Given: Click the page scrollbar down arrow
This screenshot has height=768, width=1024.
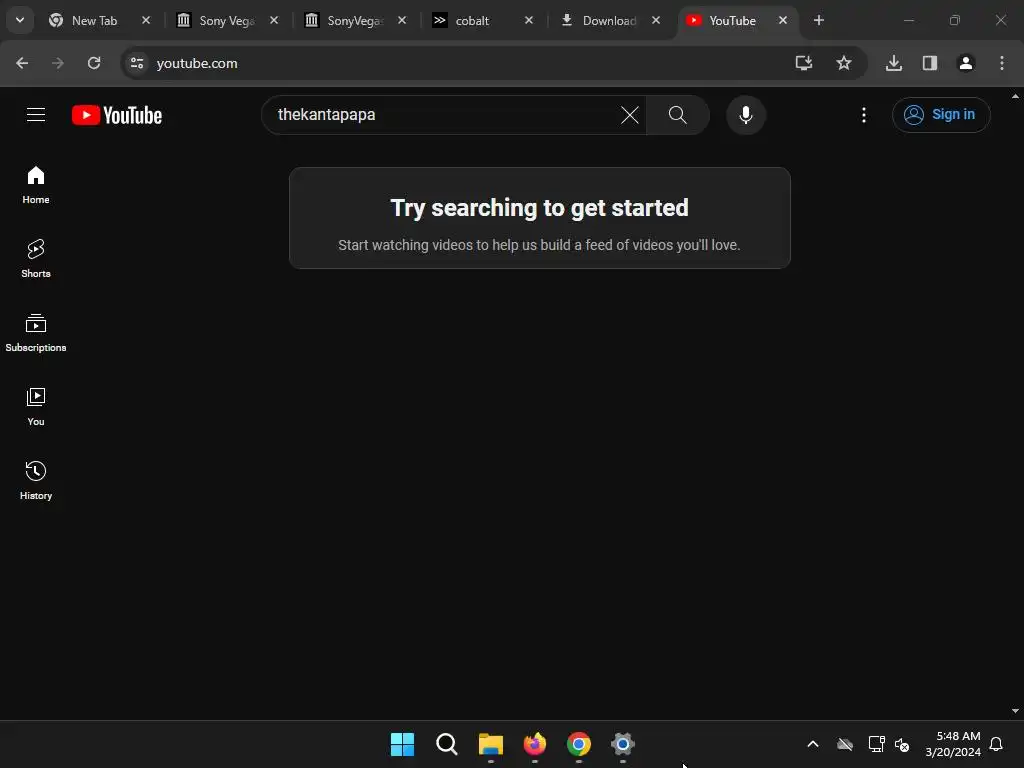Looking at the screenshot, I should (1016, 711).
